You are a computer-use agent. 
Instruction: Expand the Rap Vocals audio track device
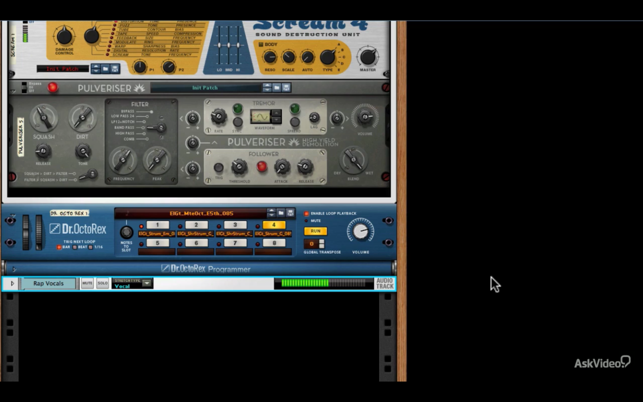(12, 283)
